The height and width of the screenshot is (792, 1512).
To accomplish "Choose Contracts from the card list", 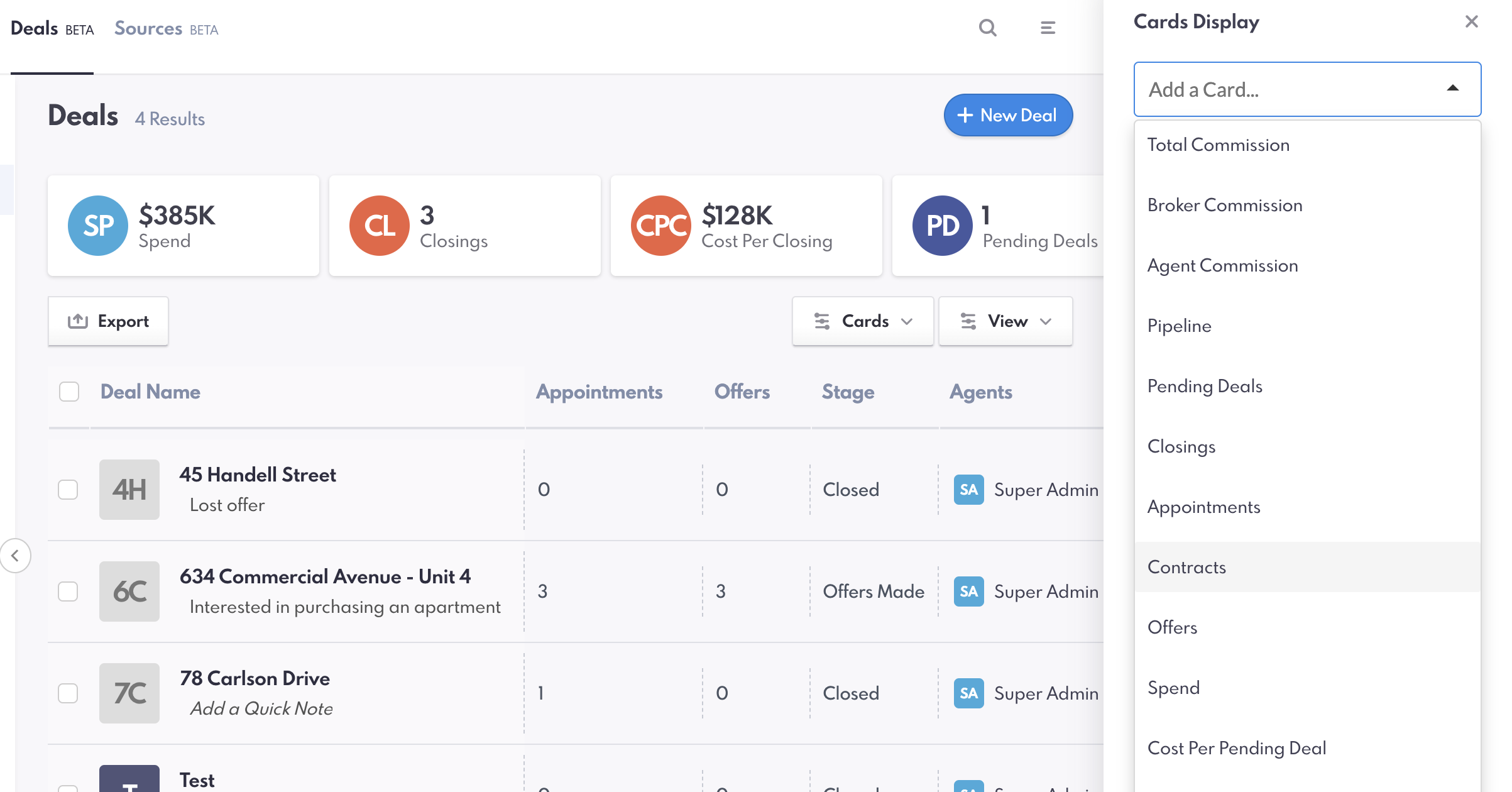I will click(1186, 567).
